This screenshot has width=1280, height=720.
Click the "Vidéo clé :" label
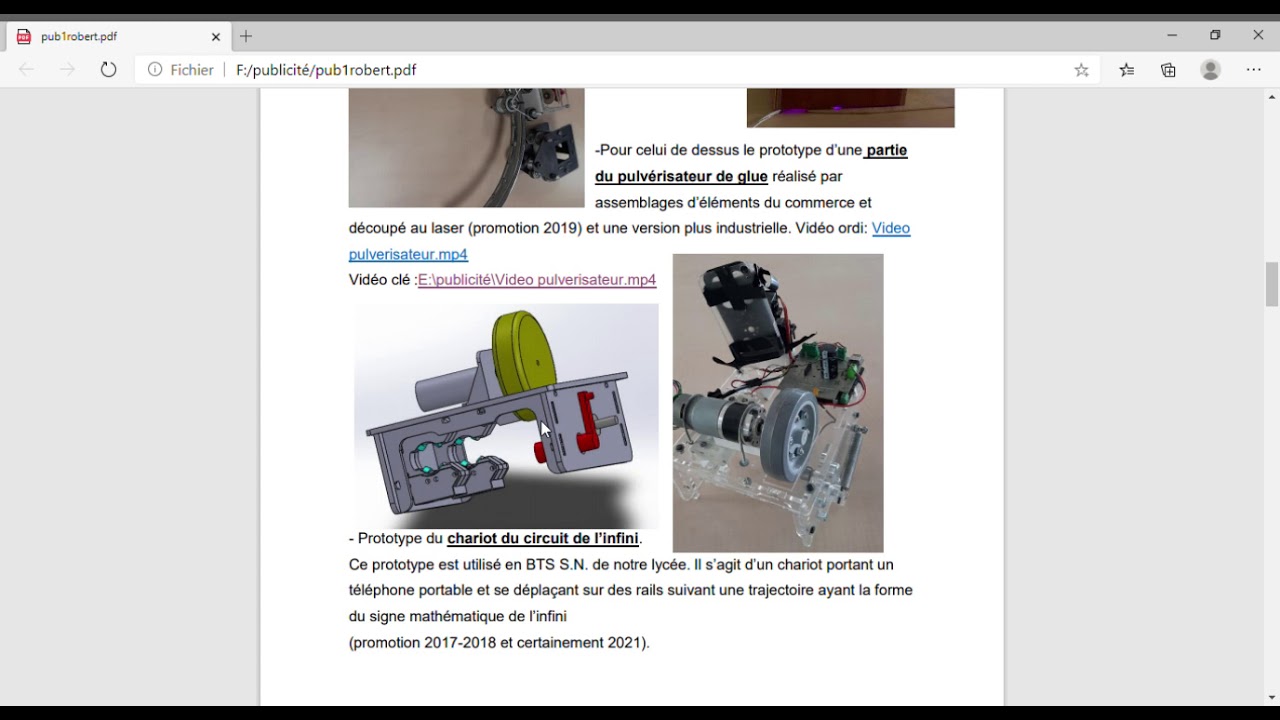pos(383,280)
